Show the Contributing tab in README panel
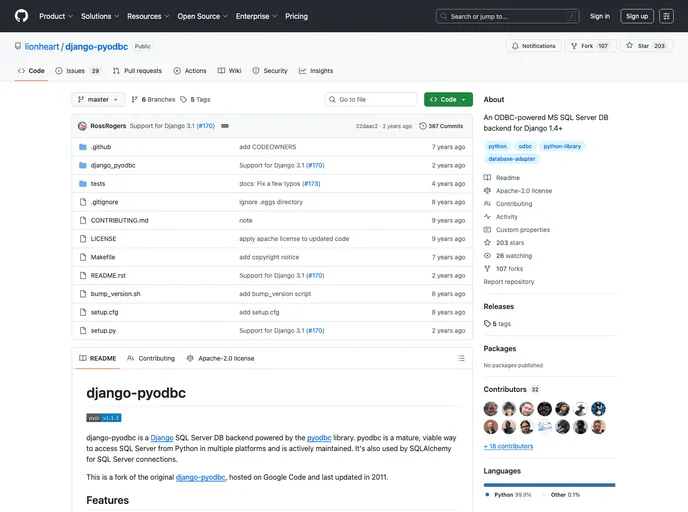 (151, 358)
